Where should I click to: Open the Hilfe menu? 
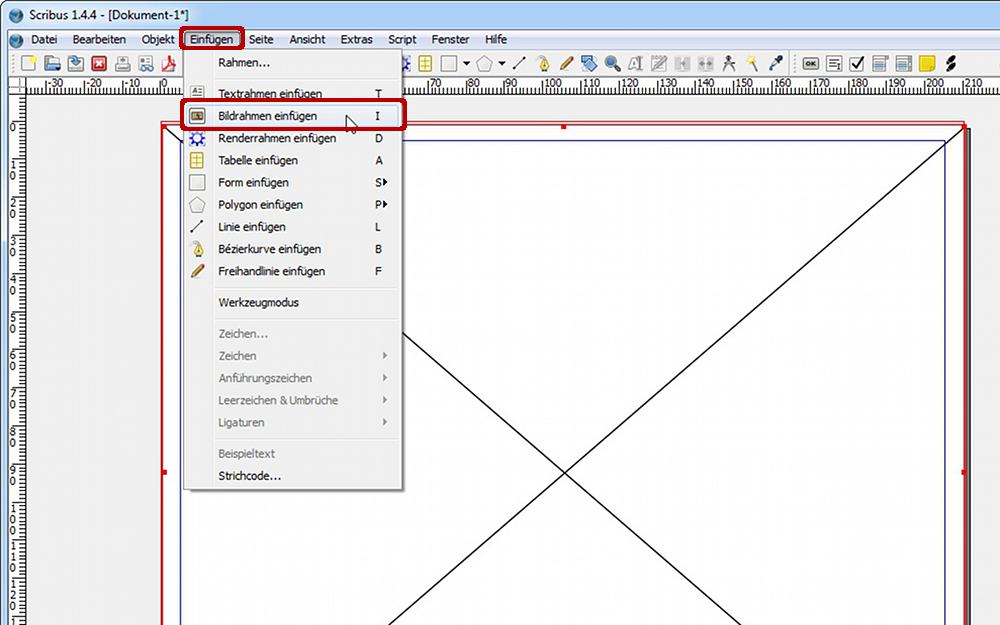tap(496, 39)
